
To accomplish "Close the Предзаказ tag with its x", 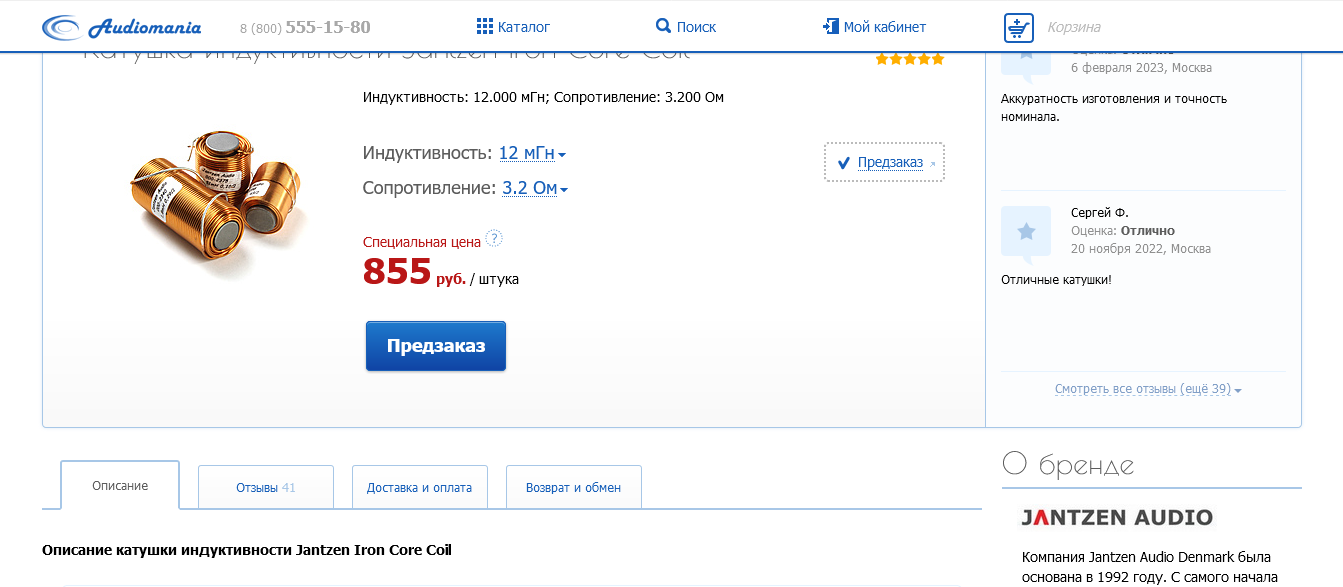I will pyautogui.click(x=933, y=163).
